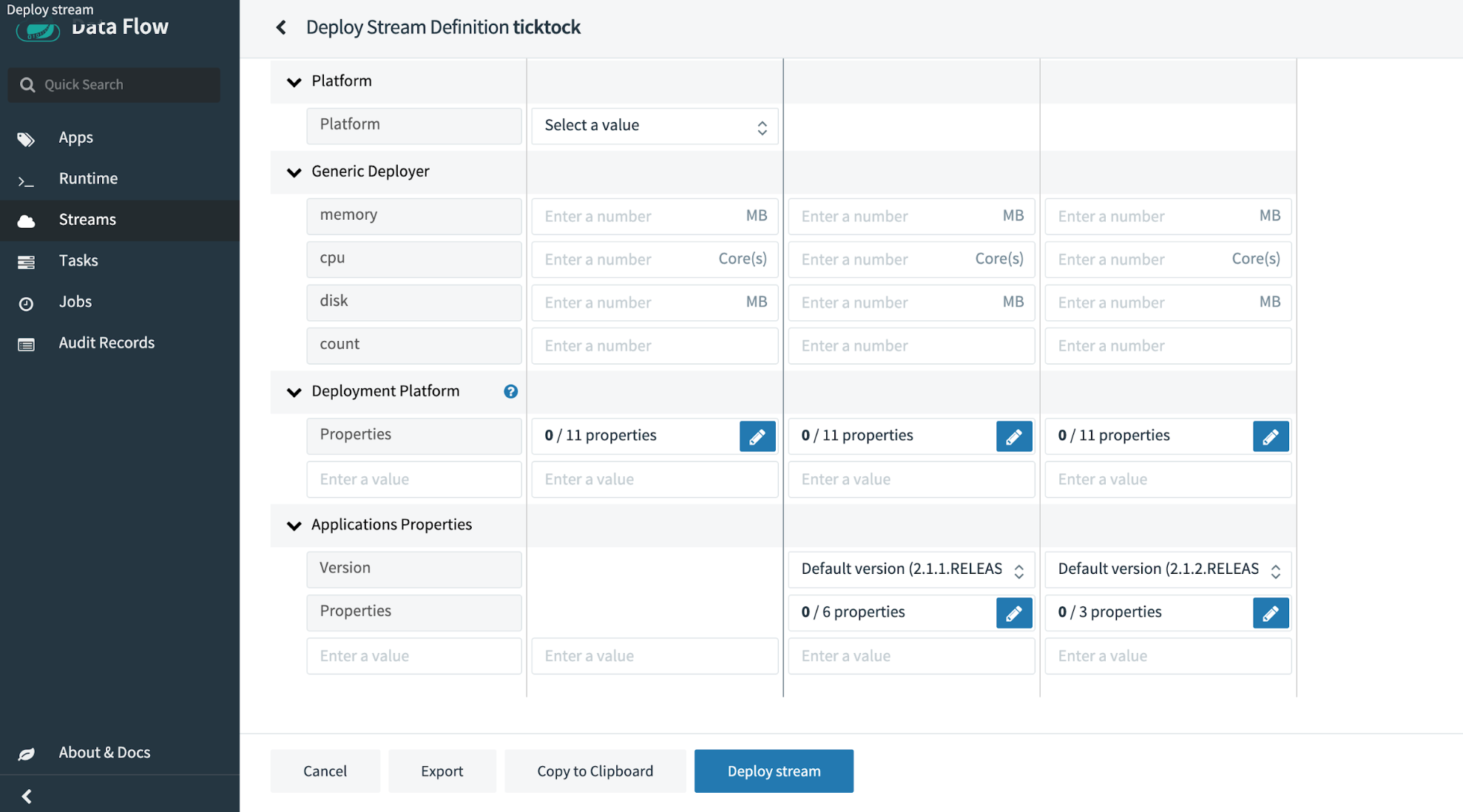The height and width of the screenshot is (812, 1463).
Task: Collapse the Generic Deployer section
Action: (x=293, y=171)
